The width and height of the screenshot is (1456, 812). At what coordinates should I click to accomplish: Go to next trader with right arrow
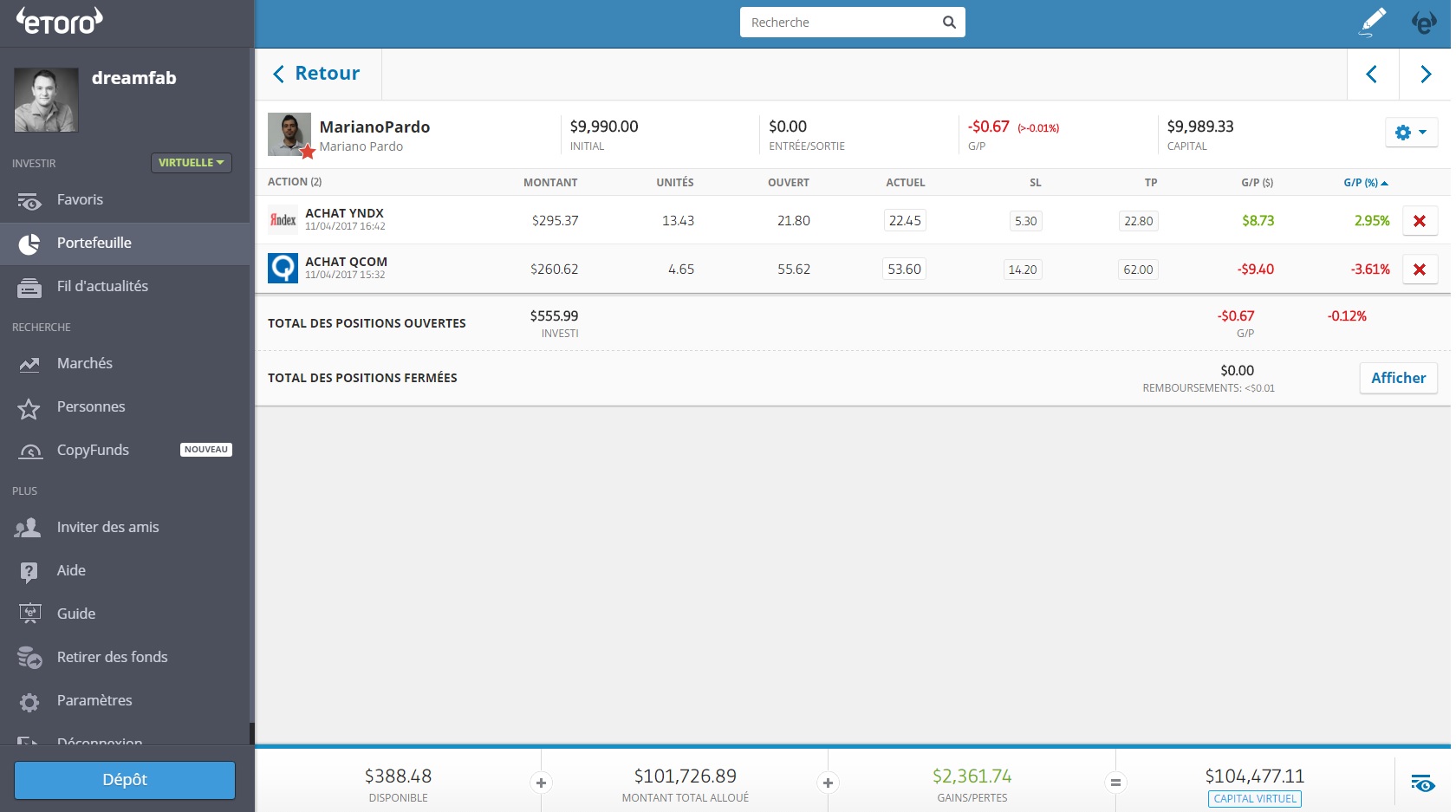pyautogui.click(x=1425, y=75)
